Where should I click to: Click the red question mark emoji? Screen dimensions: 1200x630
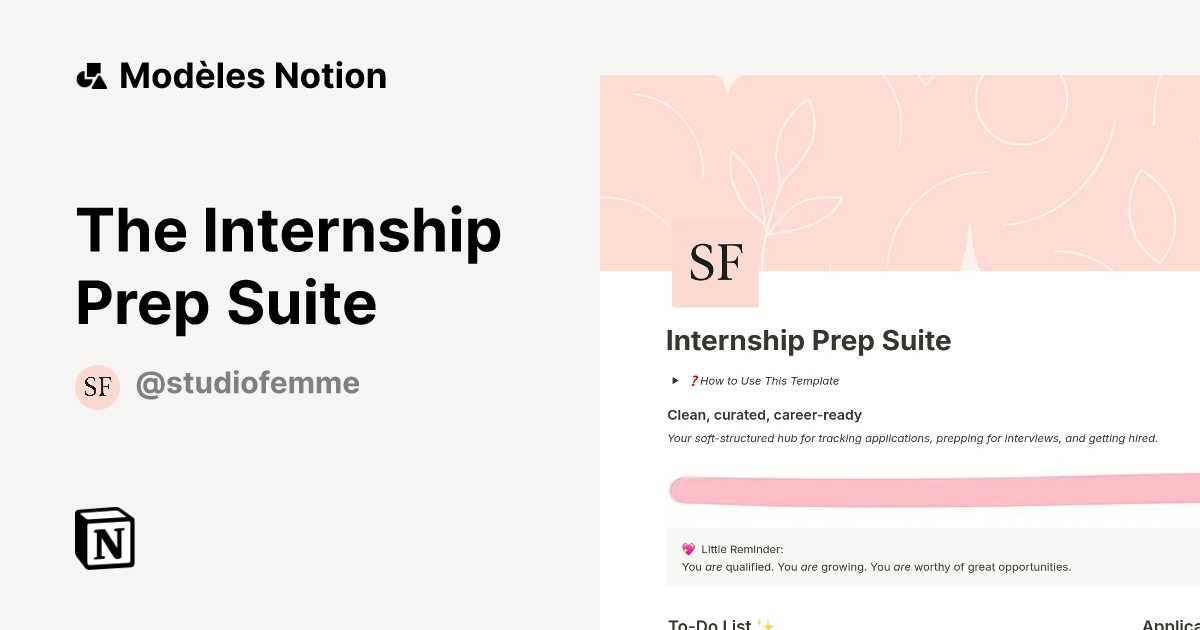coord(694,380)
